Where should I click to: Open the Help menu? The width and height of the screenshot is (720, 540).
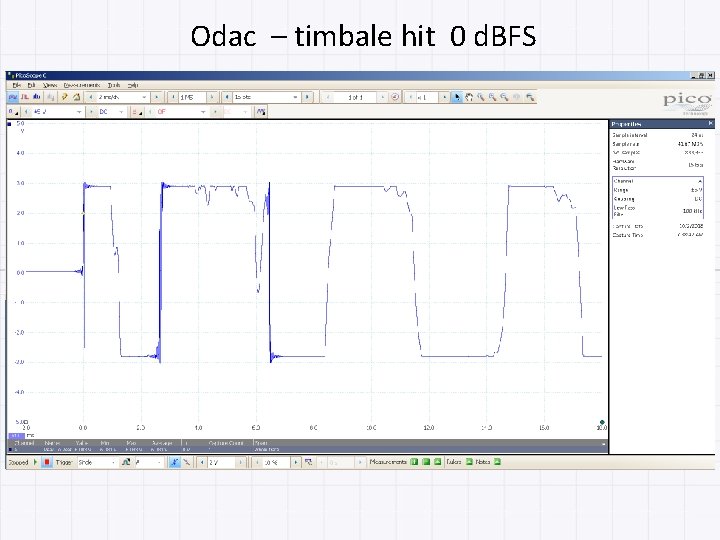click(133, 85)
